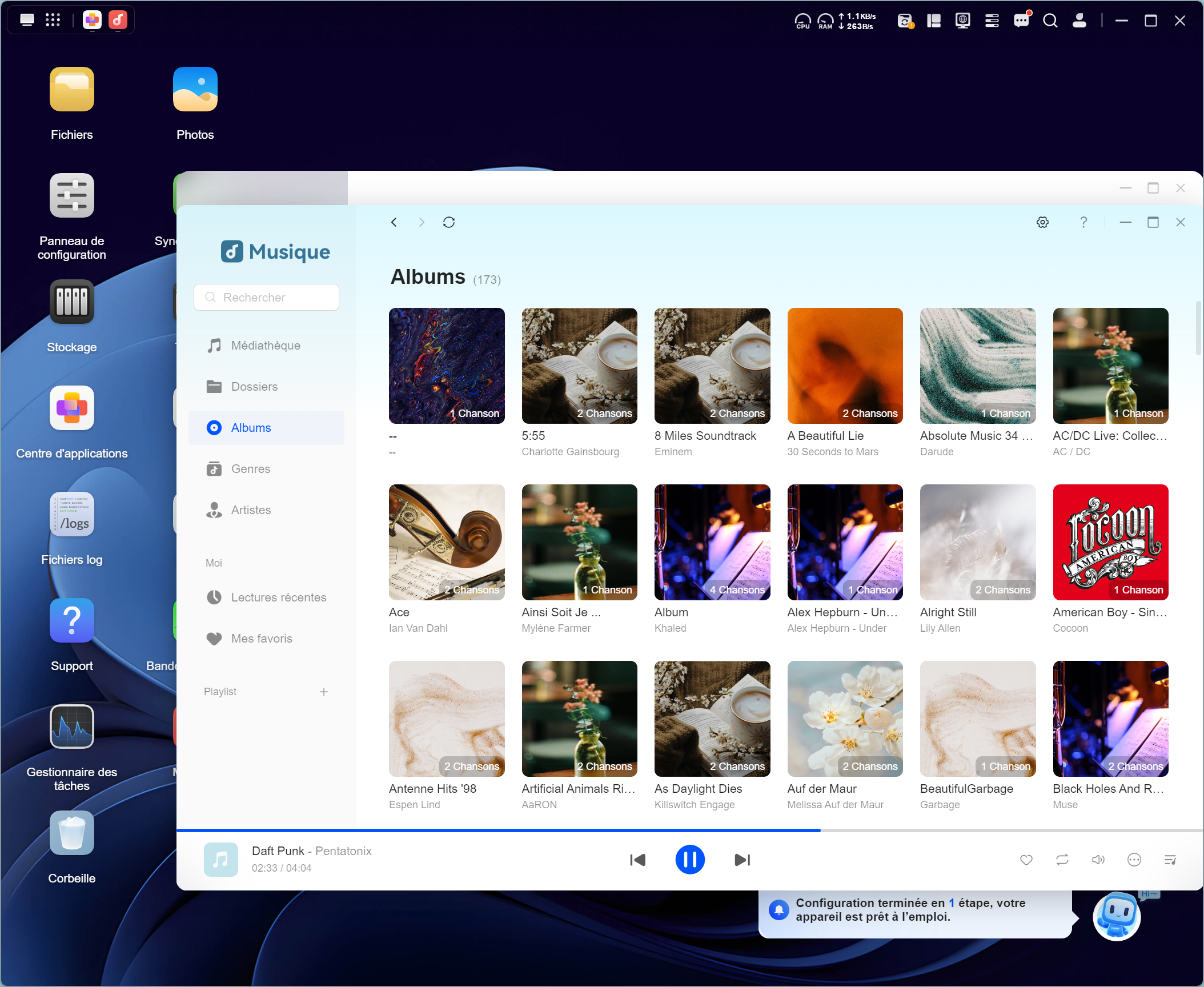Click the artist name Killswitch Engage
The height and width of the screenshot is (987, 1204).
click(x=695, y=805)
